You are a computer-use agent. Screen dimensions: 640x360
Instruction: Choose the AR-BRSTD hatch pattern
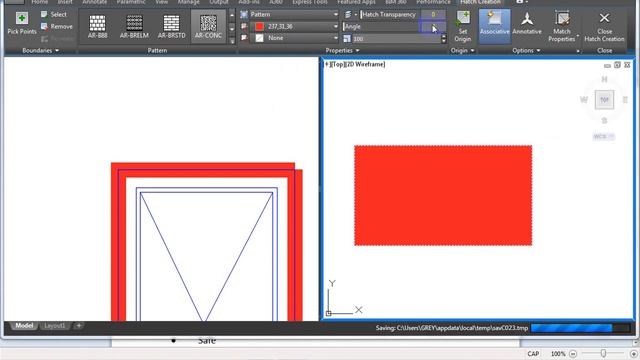(x=171, y=27)
